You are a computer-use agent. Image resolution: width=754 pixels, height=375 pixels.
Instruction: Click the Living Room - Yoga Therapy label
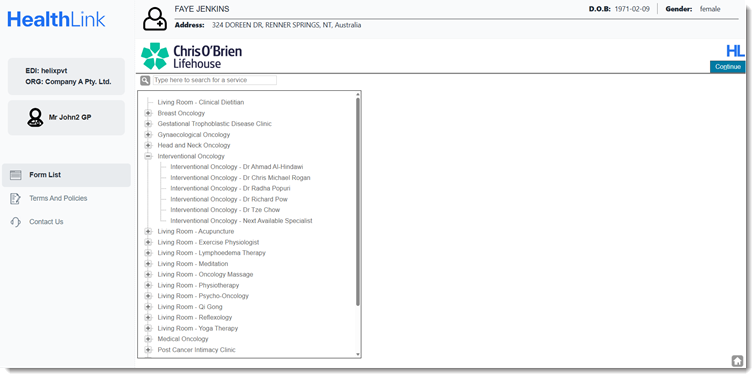tap(198, 328)
